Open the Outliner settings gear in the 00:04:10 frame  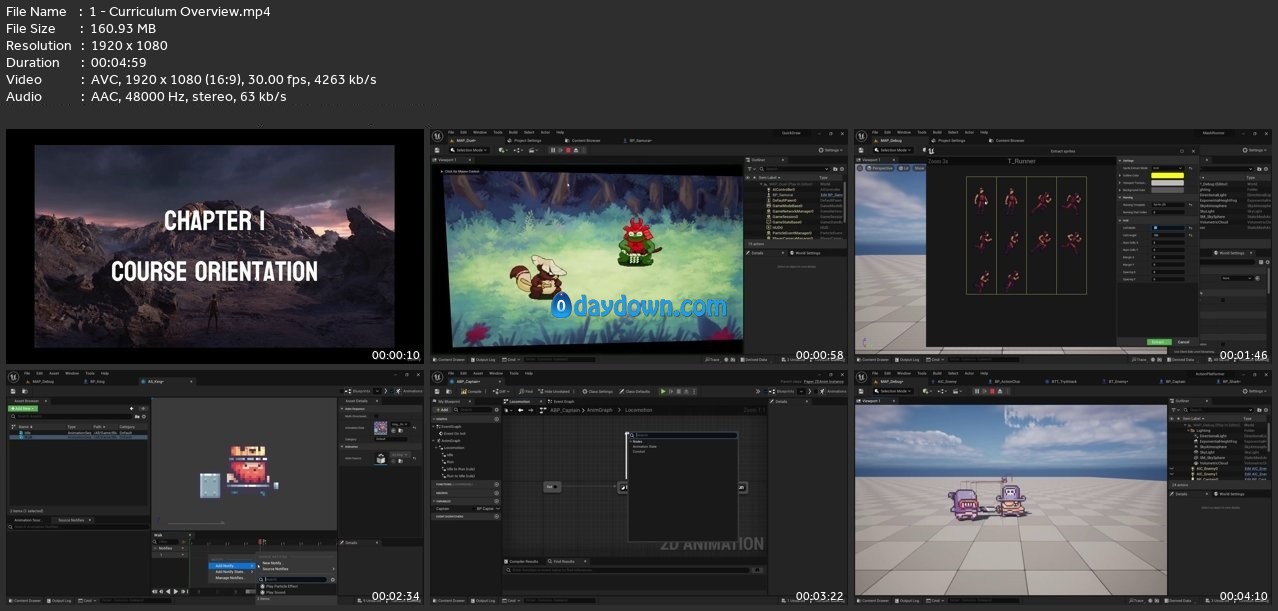[1267, 410]
